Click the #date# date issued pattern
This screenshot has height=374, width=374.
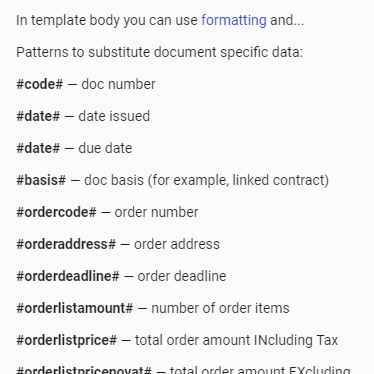click(38, 116)
